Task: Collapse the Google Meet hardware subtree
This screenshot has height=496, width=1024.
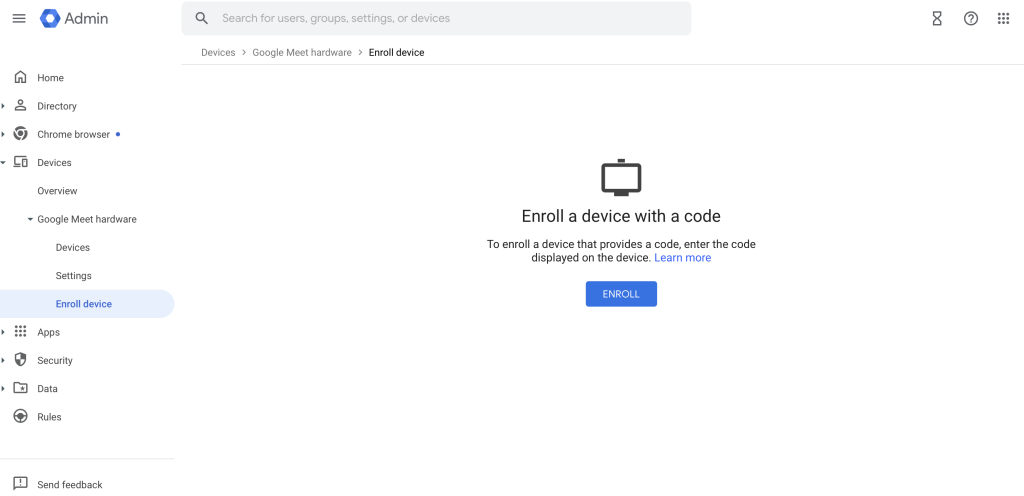Action: pos(30,219)
